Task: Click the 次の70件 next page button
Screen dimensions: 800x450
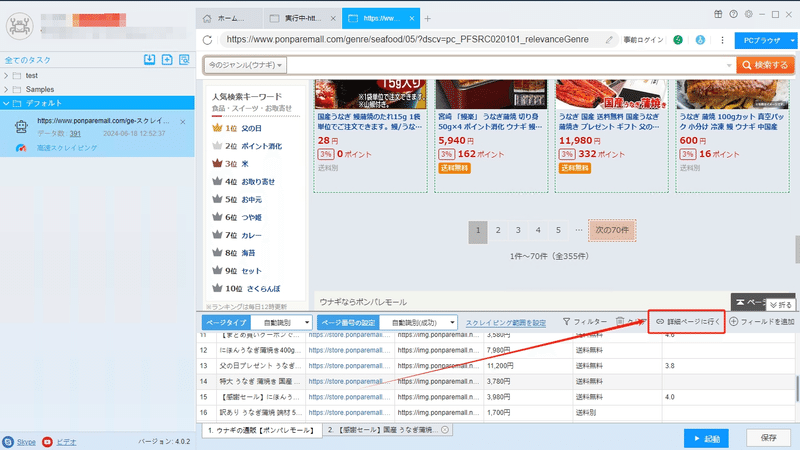Action: 612,230
